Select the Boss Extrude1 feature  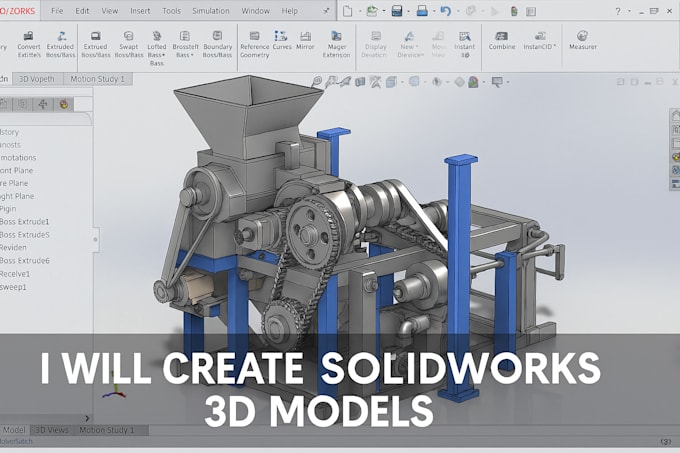click(25, 222)
